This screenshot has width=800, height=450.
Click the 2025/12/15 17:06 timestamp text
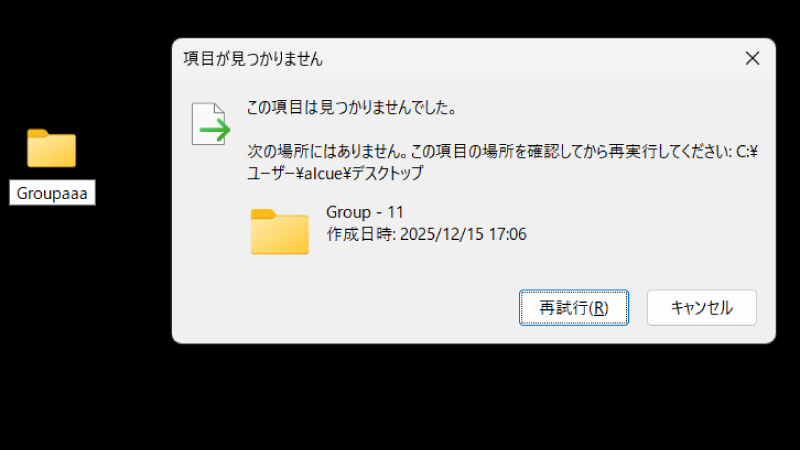[463, 234]
